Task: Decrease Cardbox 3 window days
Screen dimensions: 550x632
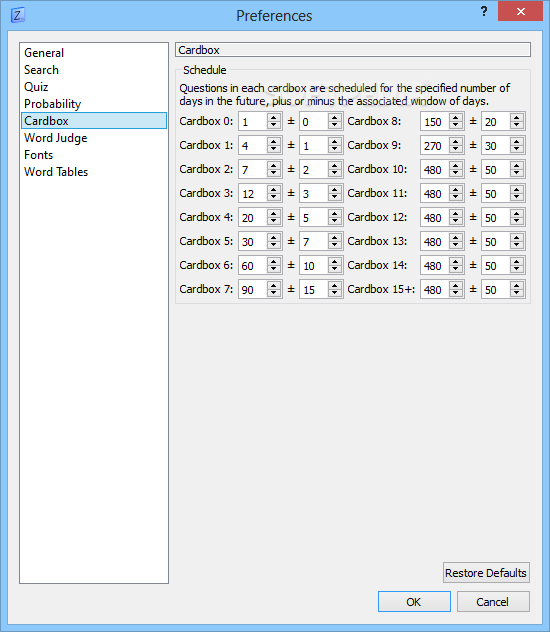Action: click(x=335, y=197)
